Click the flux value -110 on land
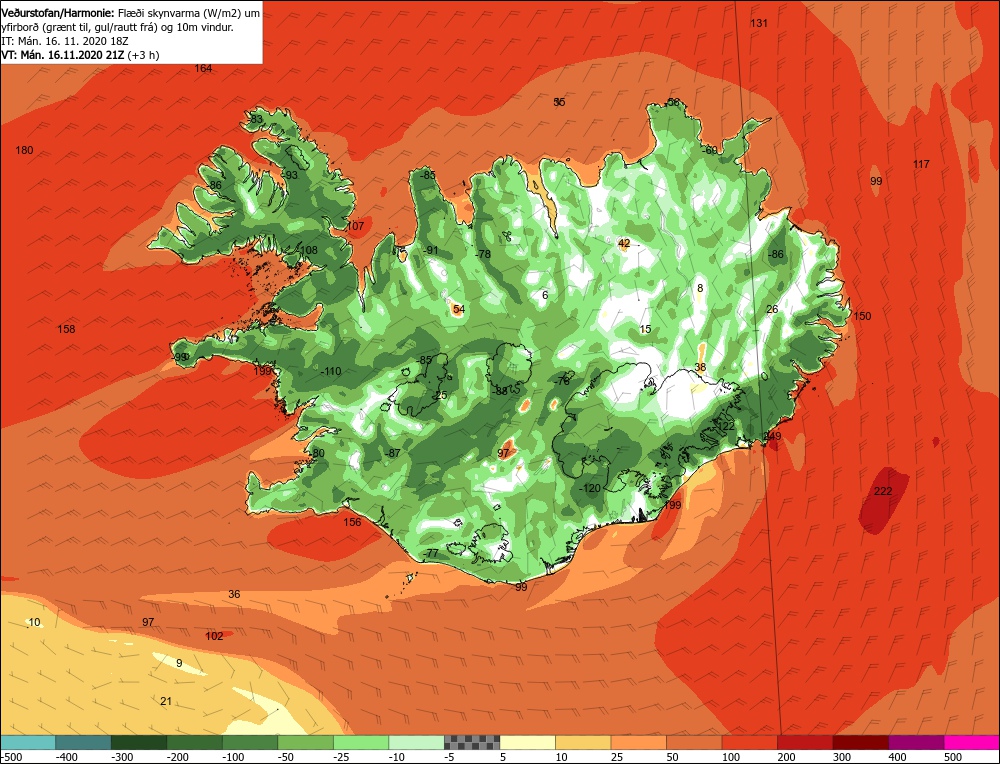1000x764 pixels. pos(330,371)
